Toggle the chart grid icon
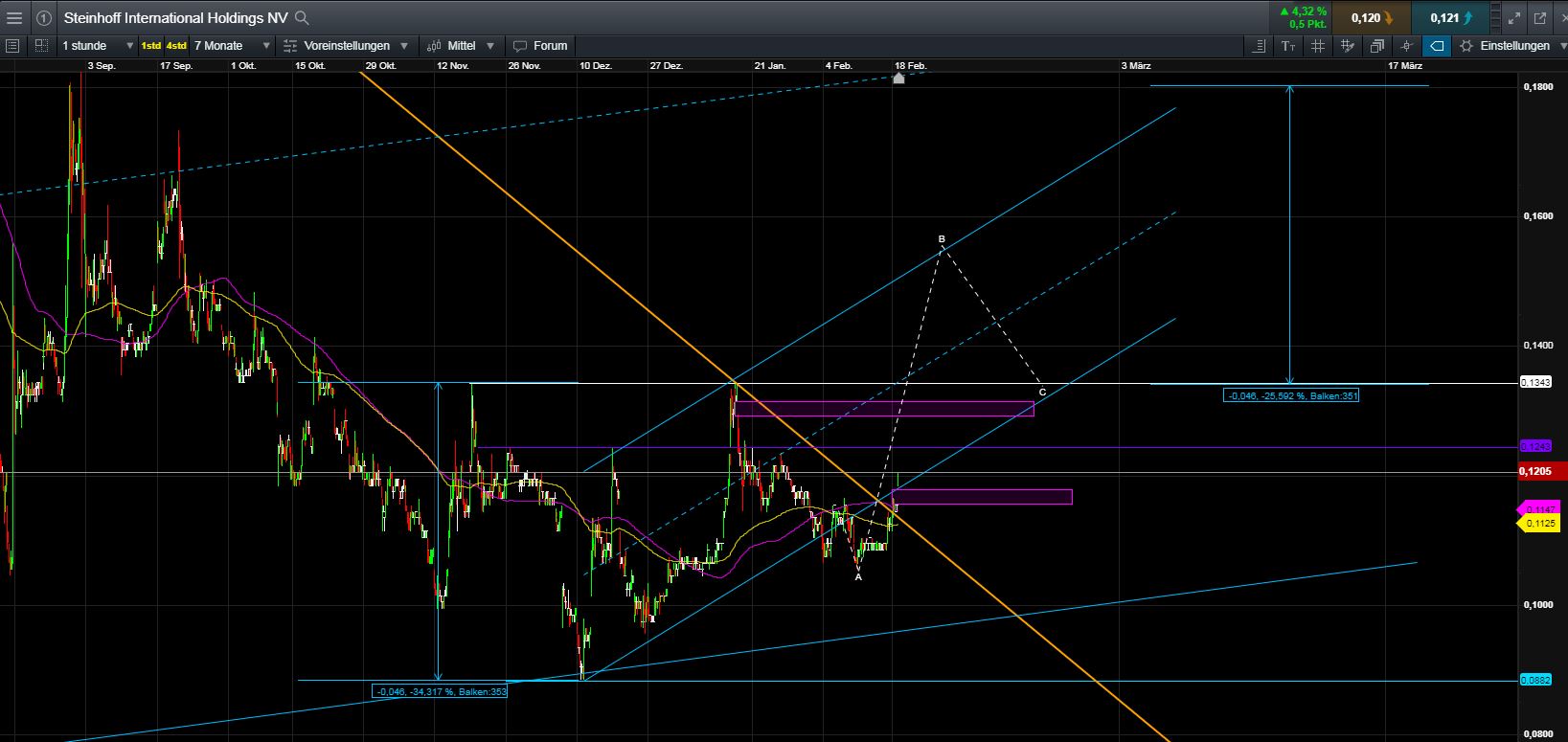This screenshot has height=742, width=1568. pyautogui.click(x=1318, y=45)
